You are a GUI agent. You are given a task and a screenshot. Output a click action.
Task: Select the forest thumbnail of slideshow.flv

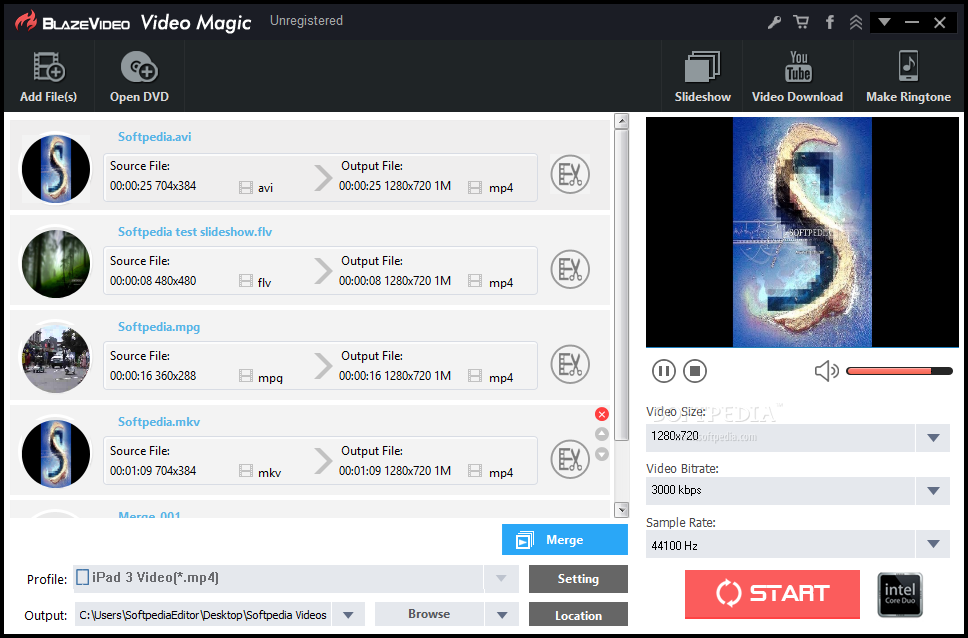(56, 264)
